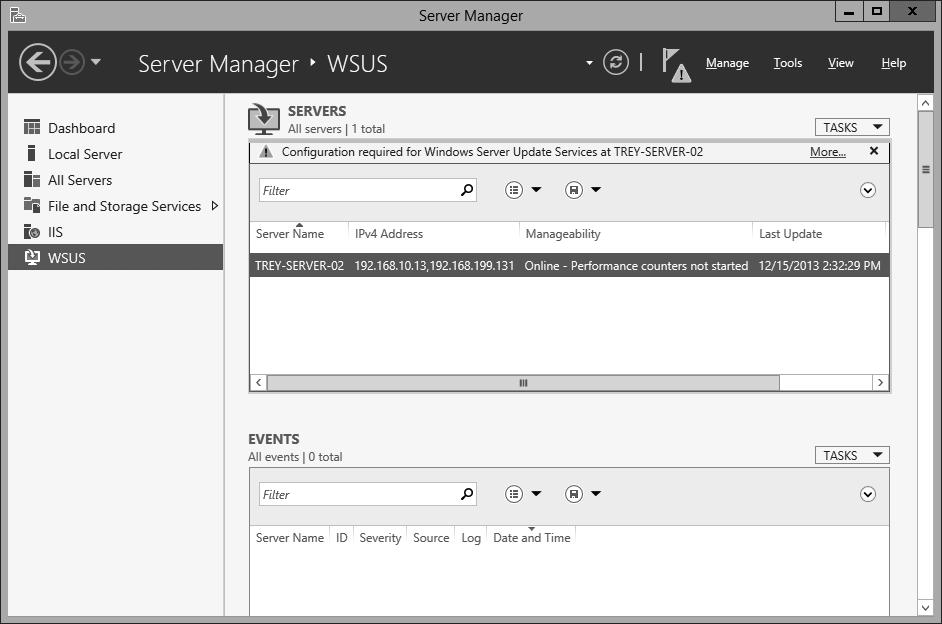
Task: Open the Servers list view options icon
Action: point(514,190)
